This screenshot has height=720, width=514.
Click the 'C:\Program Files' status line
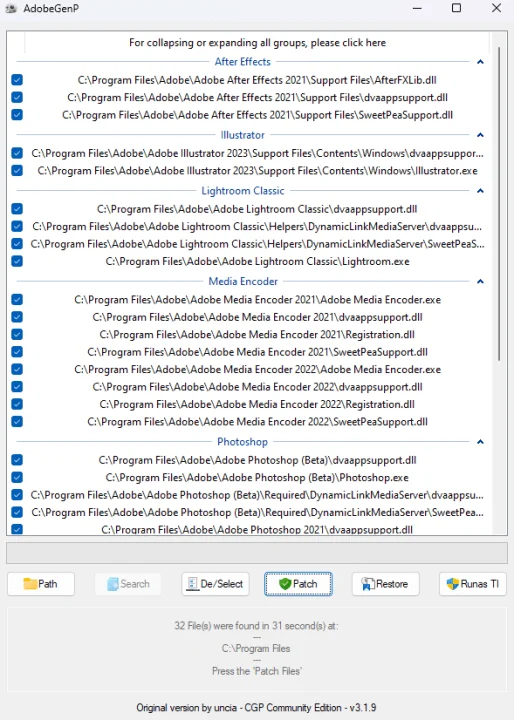coord(256,648)
